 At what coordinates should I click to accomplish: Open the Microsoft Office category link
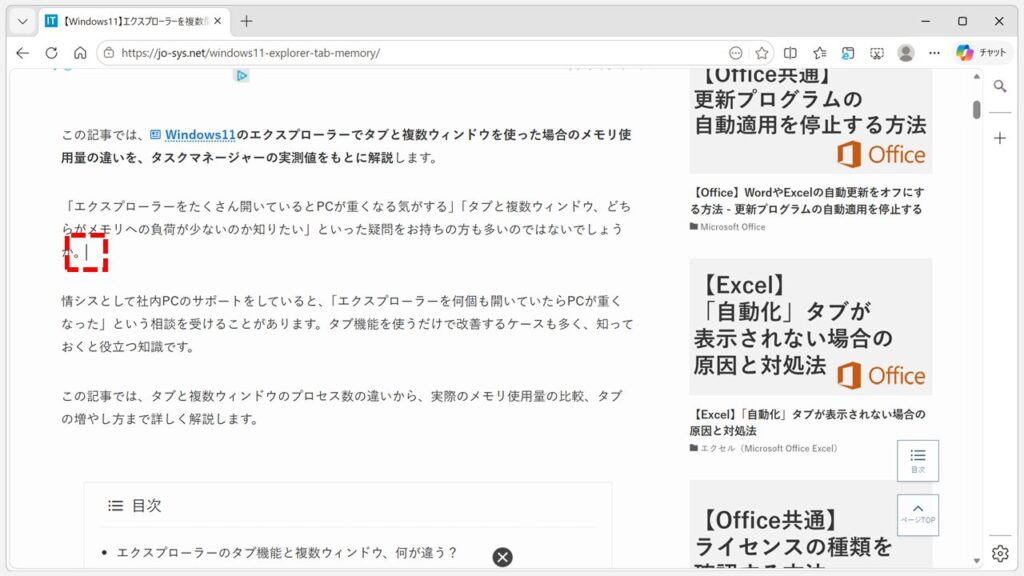[732, 227]
